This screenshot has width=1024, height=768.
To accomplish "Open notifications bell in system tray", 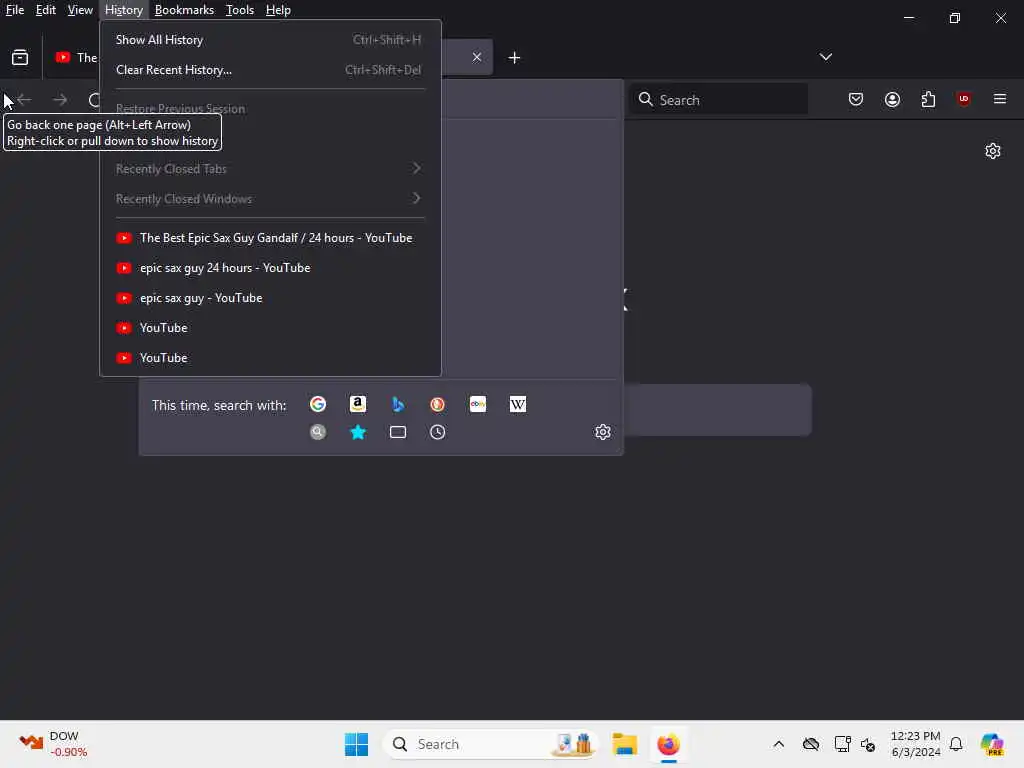I will pyautogui.click(x=956, y=744).
